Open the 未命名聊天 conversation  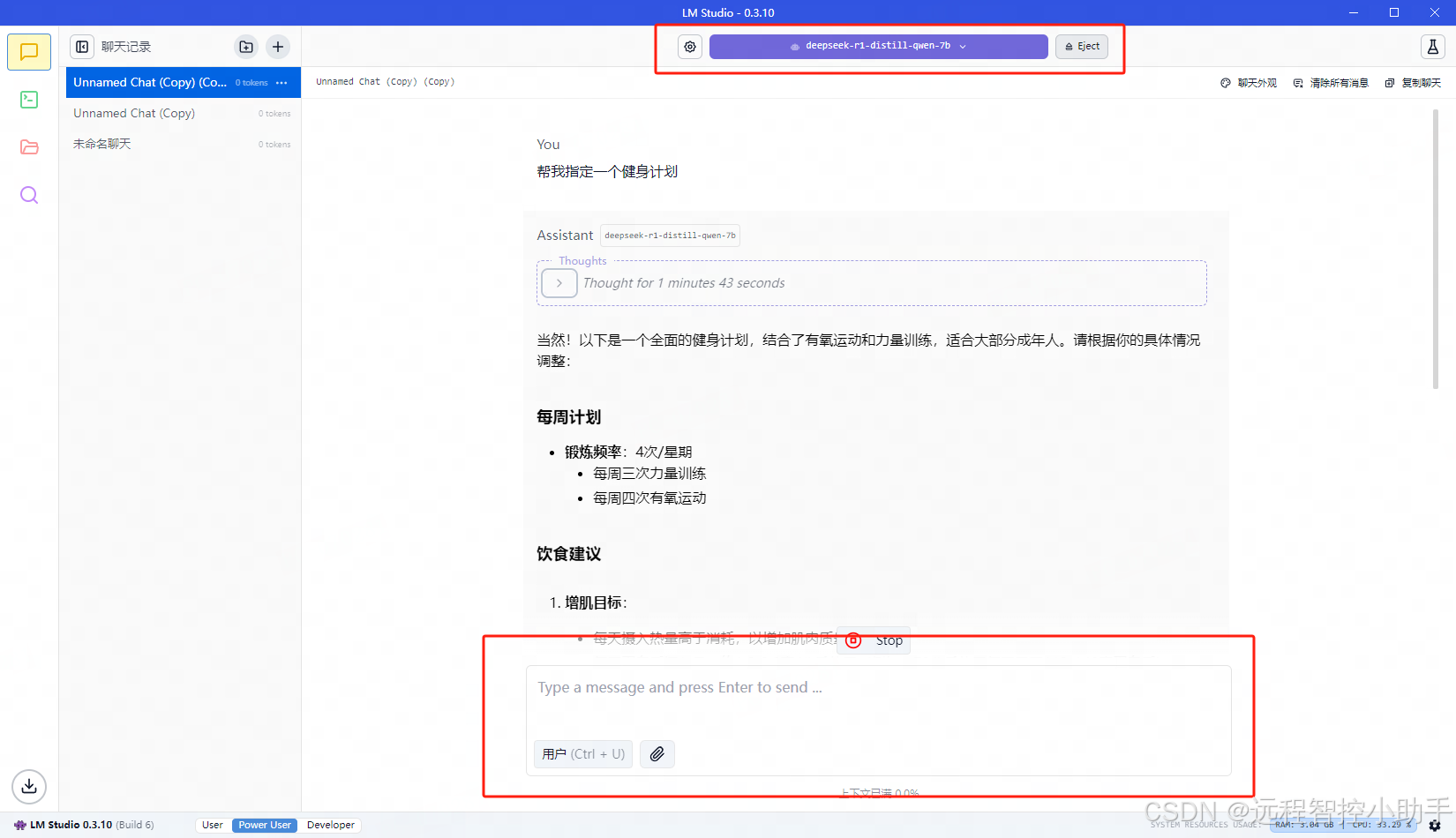click(184, 144)
